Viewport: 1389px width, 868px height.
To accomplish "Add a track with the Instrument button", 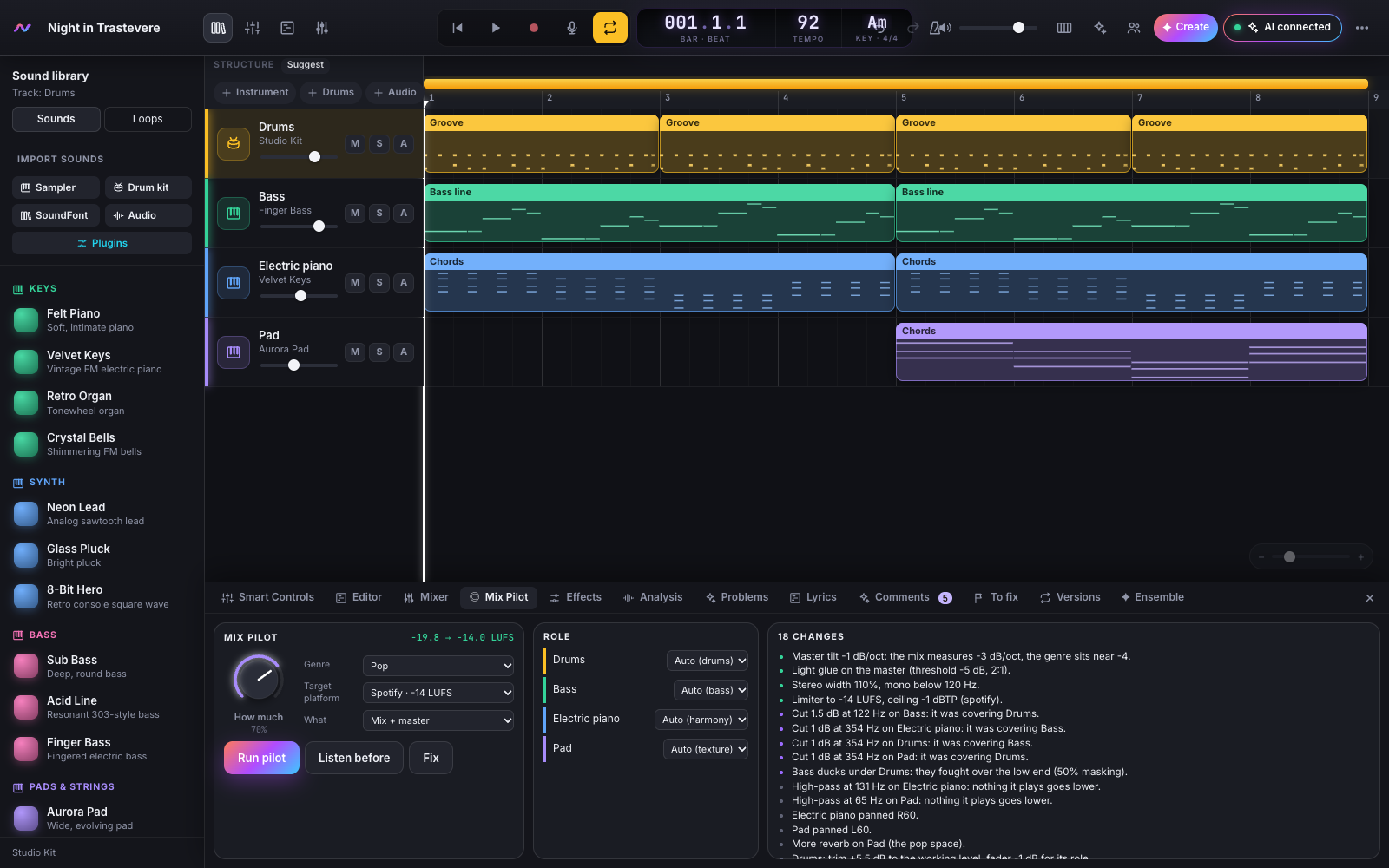I will [x=255, y=92].
